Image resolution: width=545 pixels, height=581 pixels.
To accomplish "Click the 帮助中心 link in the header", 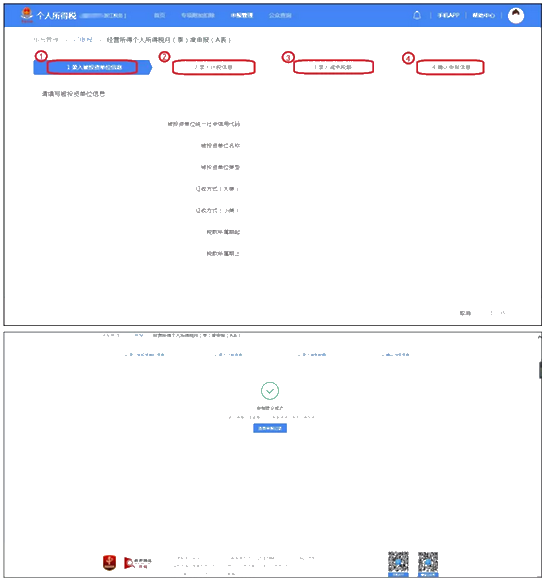I will [483, 15].
